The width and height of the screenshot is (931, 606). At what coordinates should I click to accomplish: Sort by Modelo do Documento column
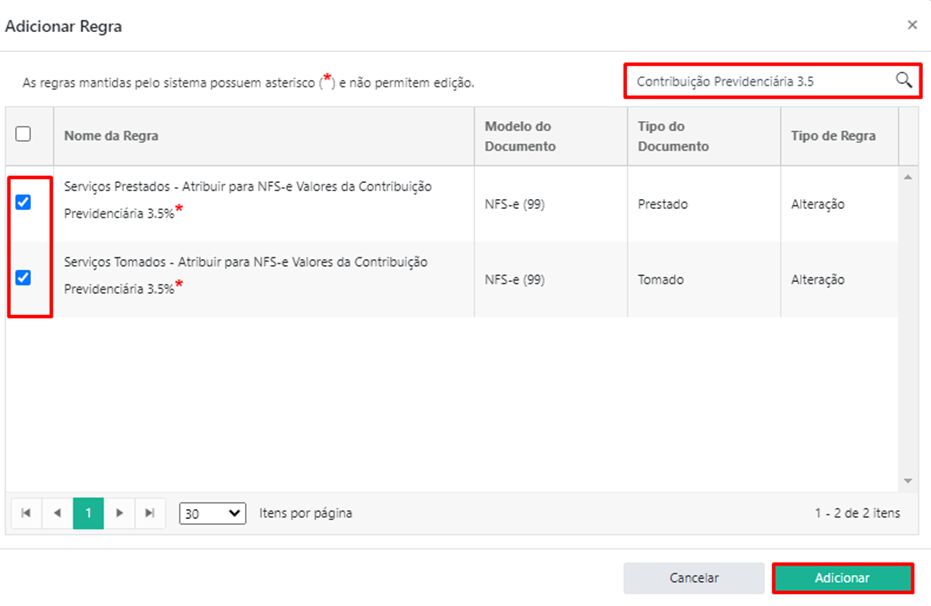(x=520, y=136)
